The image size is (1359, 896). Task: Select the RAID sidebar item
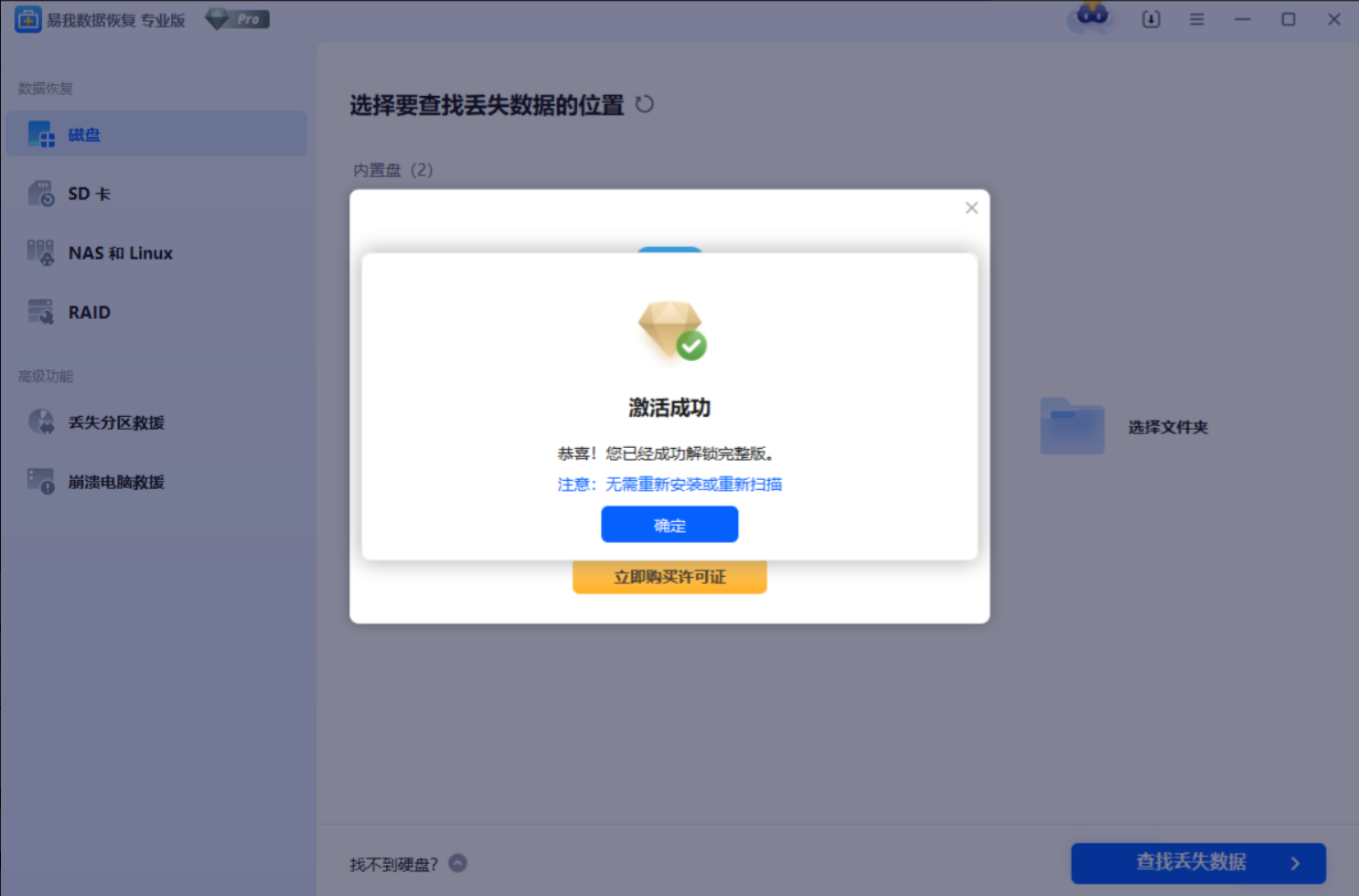coord(156,313)
